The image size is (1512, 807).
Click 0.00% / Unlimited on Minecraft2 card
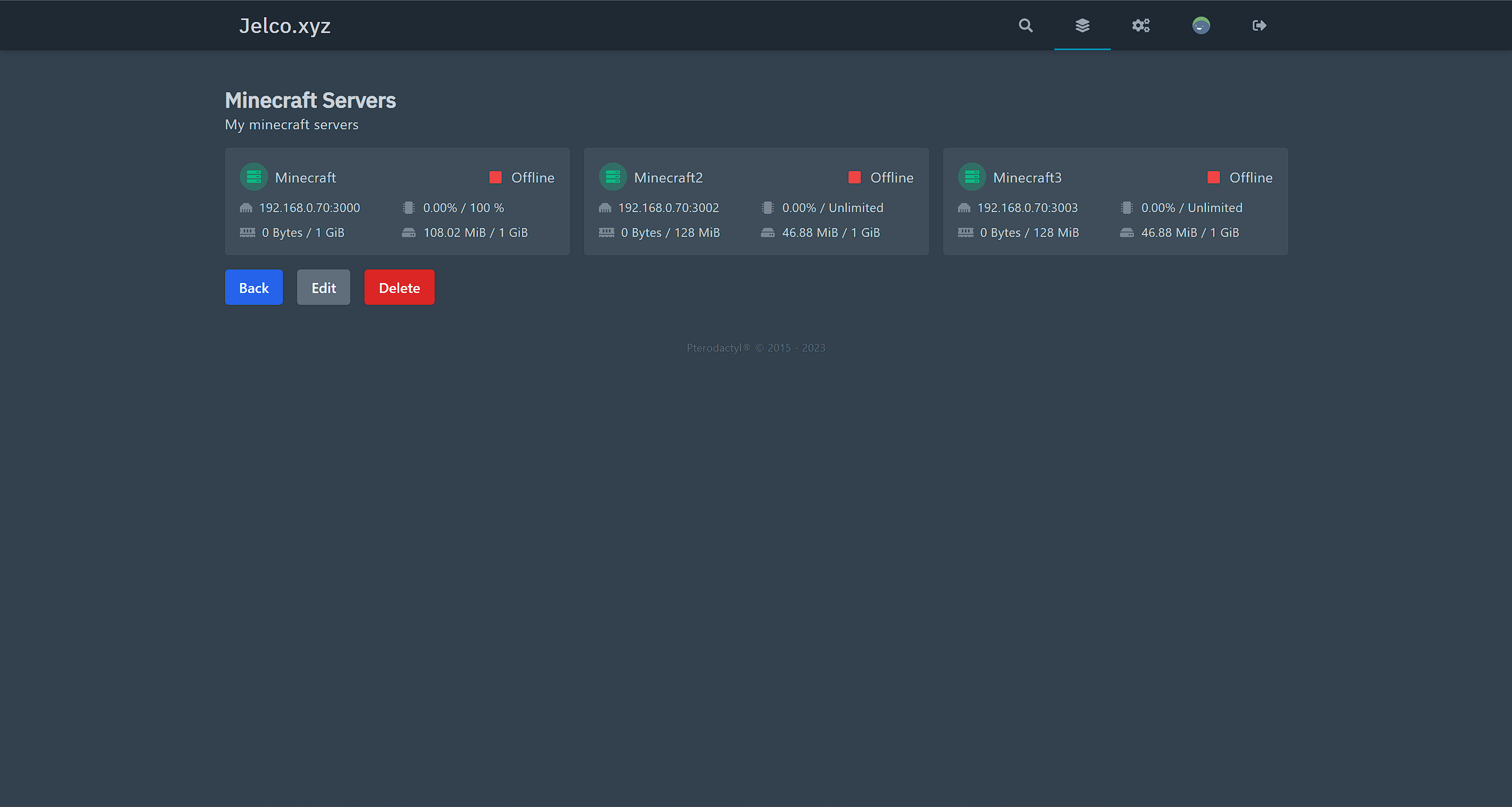click(833, 208)
